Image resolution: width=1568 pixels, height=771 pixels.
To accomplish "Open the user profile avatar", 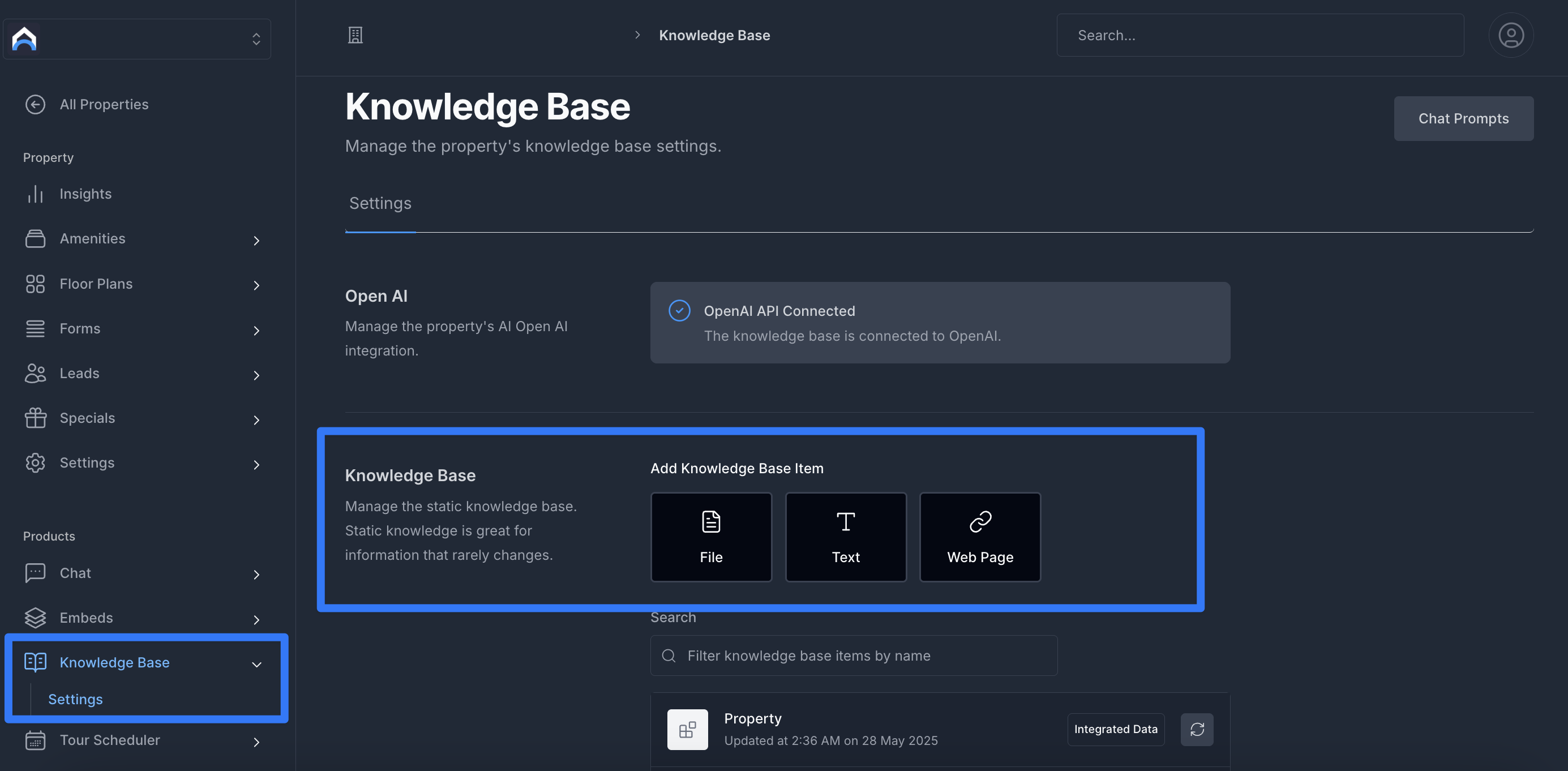I will (x=1511, y=35).
